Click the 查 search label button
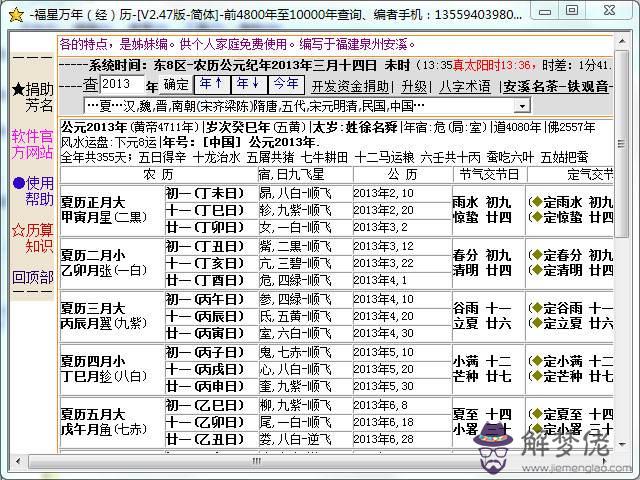This screenshot has width=640, height=480. pos(91,84)
